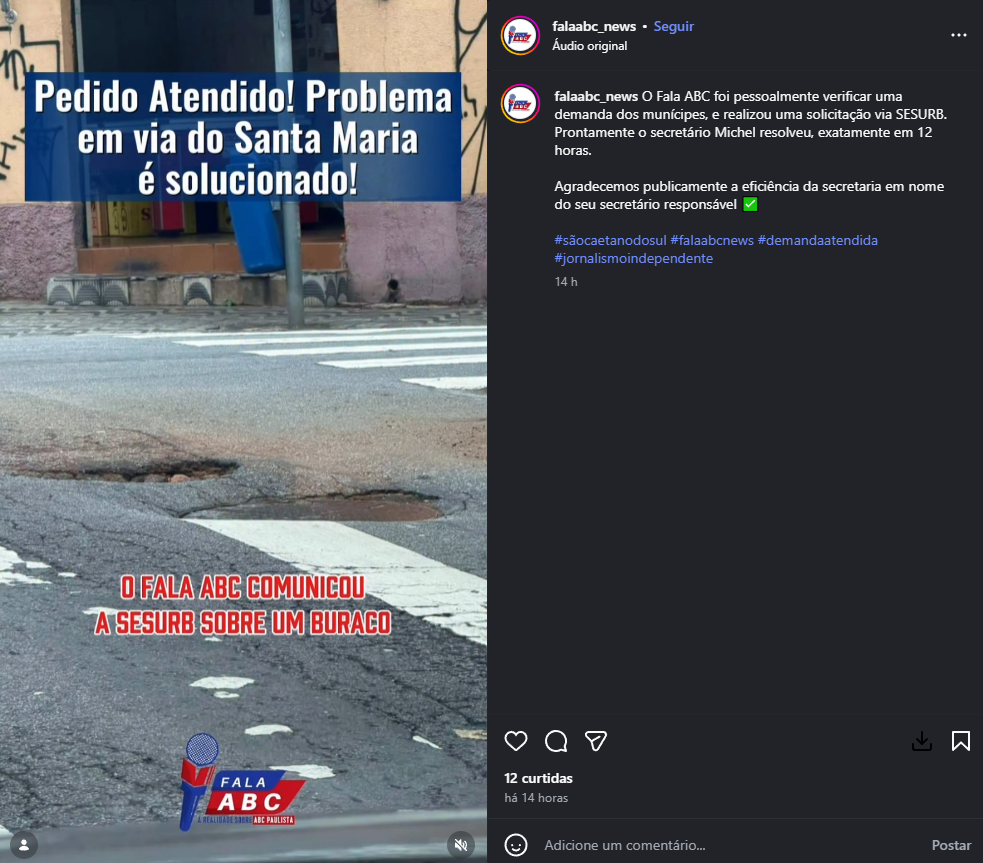
Task: View list of 12 curtidas
Action: pos(539,778)
